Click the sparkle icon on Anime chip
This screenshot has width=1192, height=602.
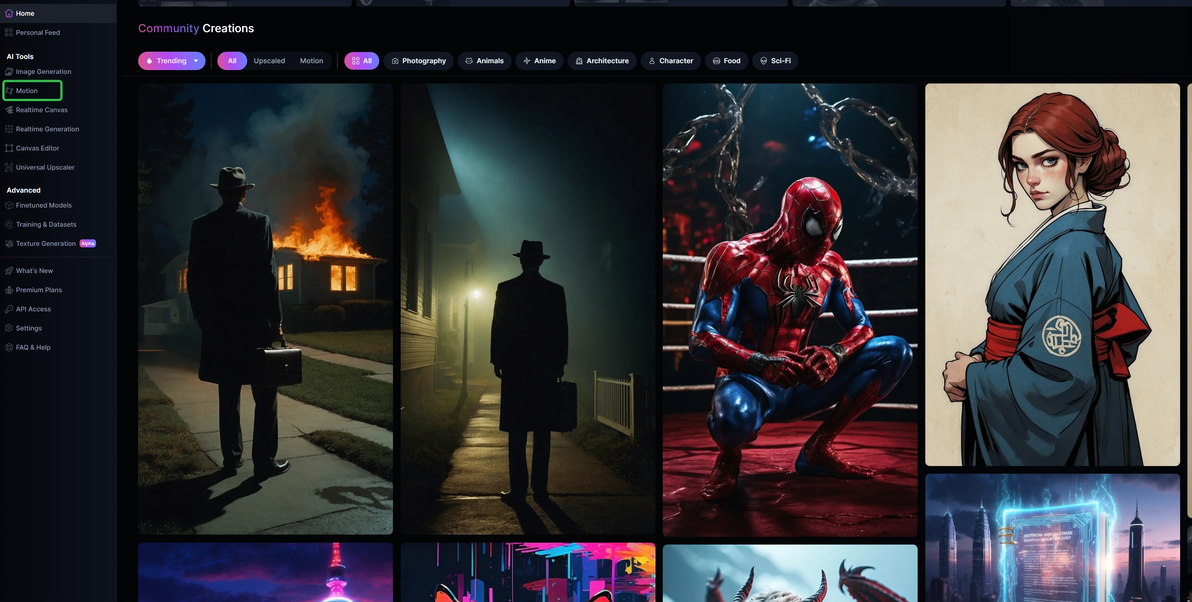click(x=527, y=61)
